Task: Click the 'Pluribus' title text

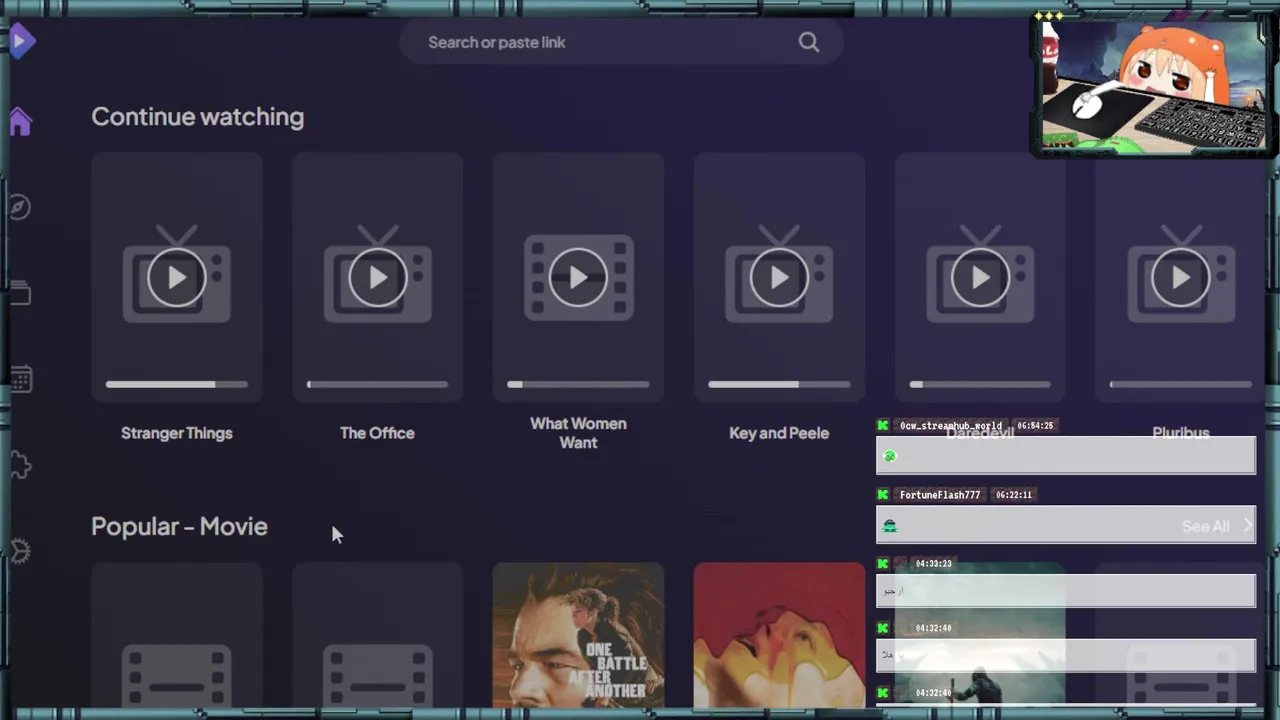Action: click(x=1181, y=433)
